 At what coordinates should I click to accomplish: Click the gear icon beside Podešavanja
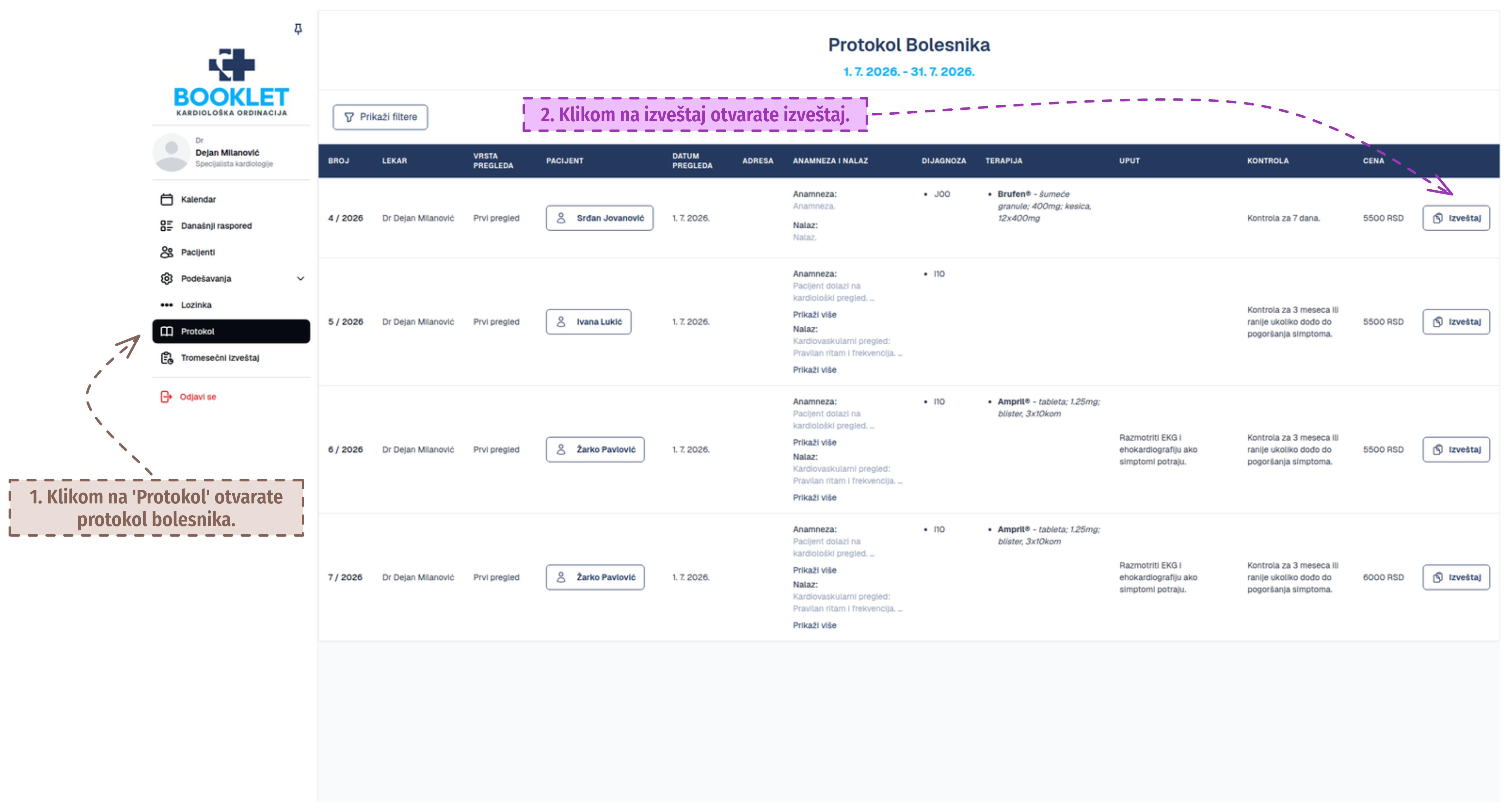(x=167, y=278)
